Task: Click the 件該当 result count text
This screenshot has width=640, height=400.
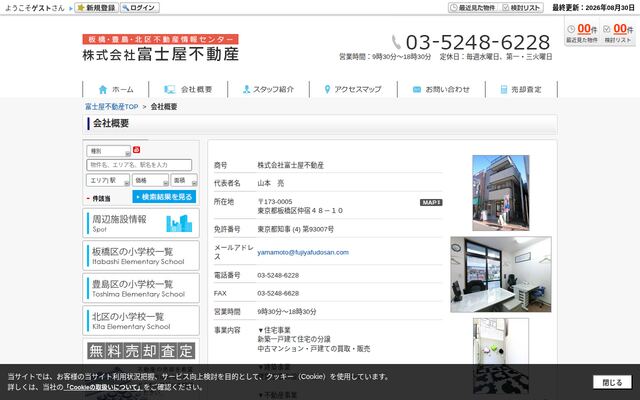Action: tap(101, 199)
